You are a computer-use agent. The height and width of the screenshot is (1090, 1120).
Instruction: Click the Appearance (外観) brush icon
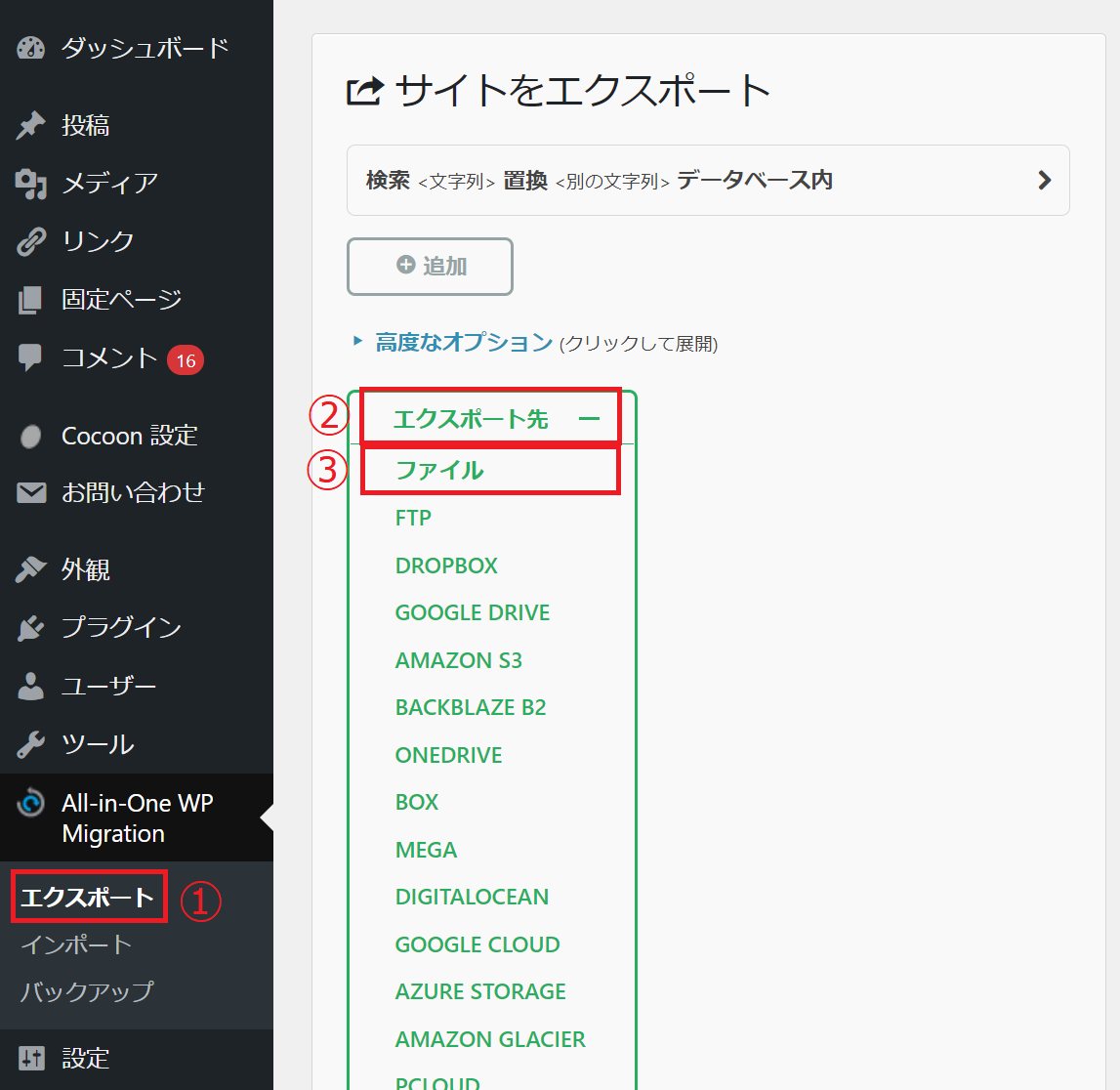pos(30,569)
